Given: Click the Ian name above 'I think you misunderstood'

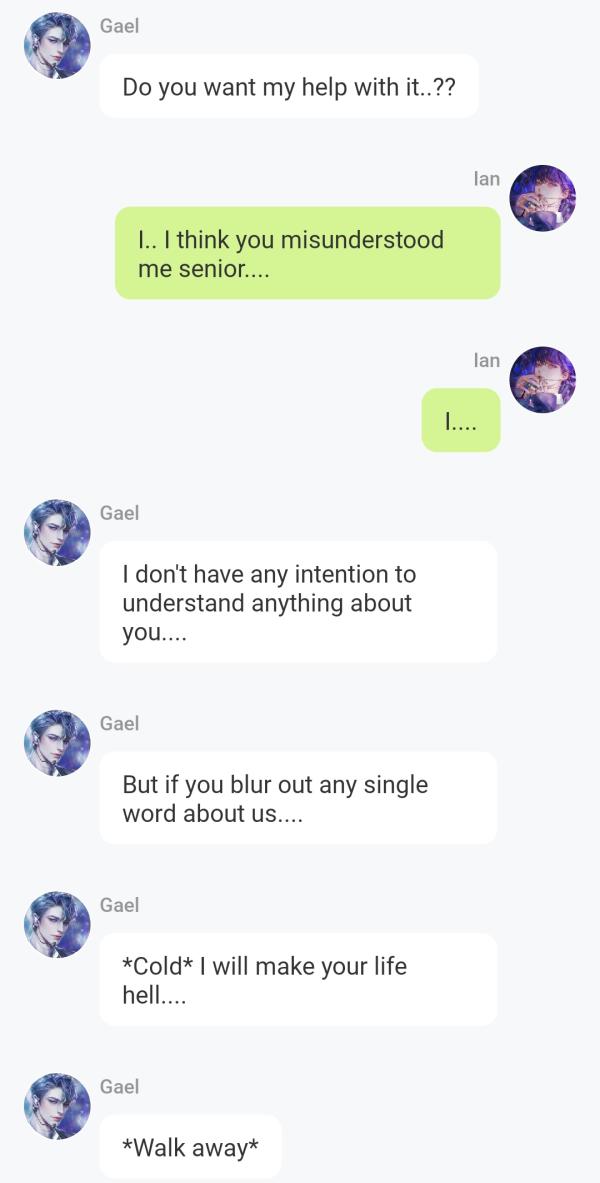Looking at the screenshot, I should pos(486,179).
